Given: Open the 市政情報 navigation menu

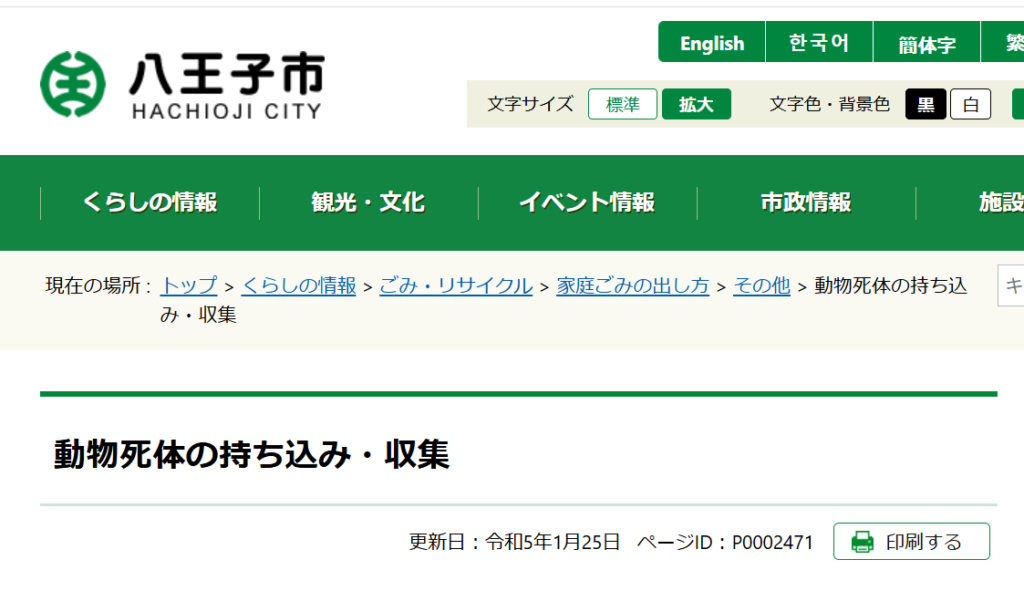Looking at the screenshot, I should pyautogui.click(x=806, y=203).
